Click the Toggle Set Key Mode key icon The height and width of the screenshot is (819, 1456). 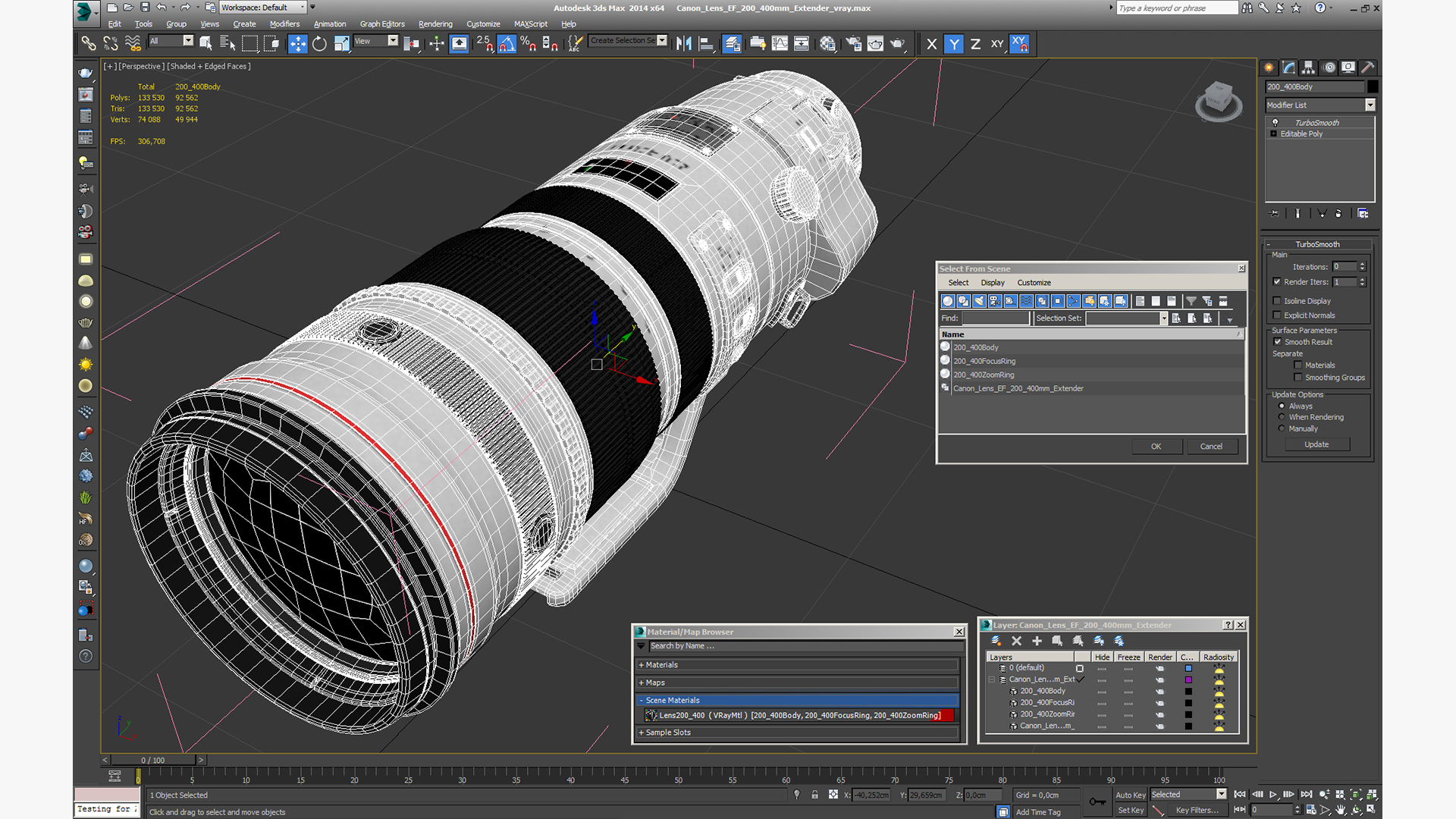(1097, 802)
